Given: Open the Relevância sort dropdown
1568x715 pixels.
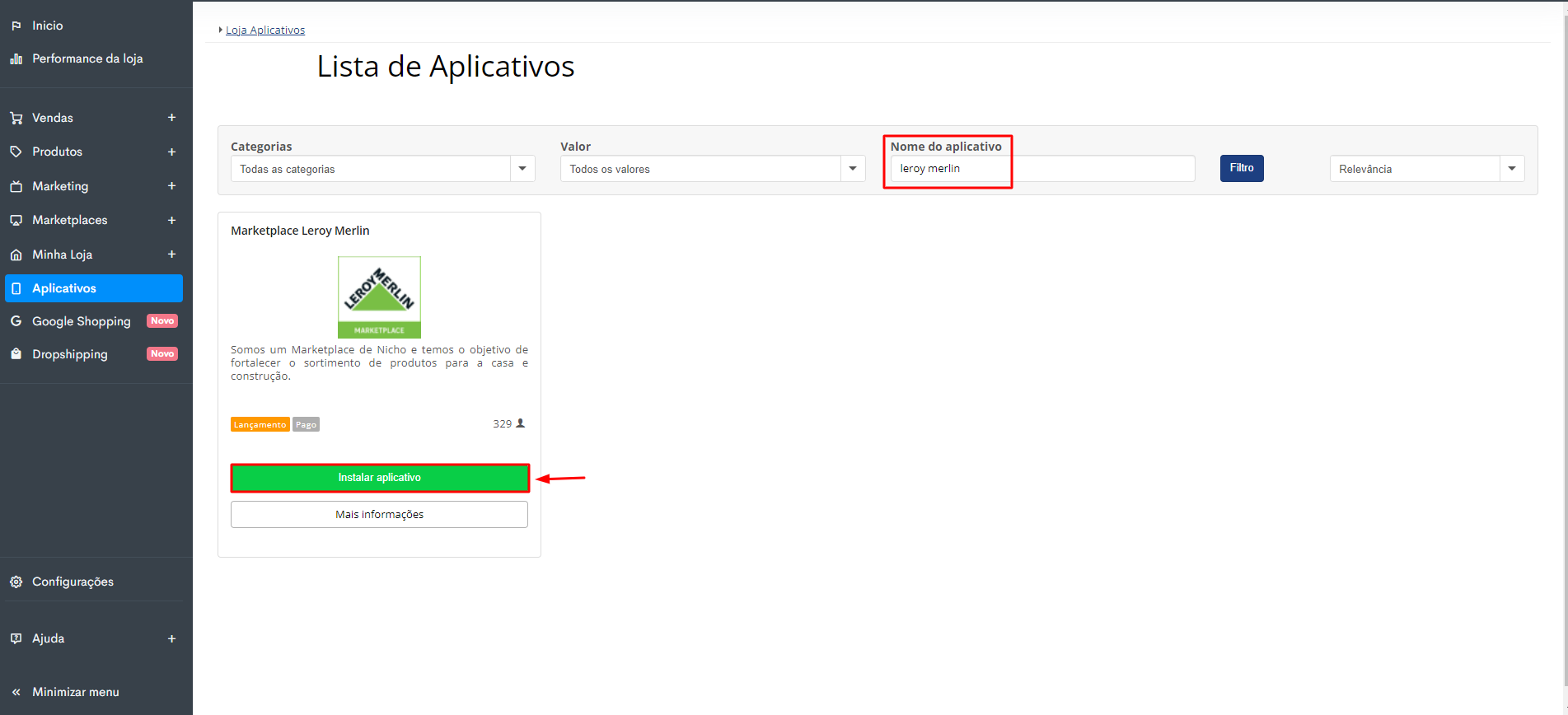Looking at the screenshot, I should pos(1427,169).
